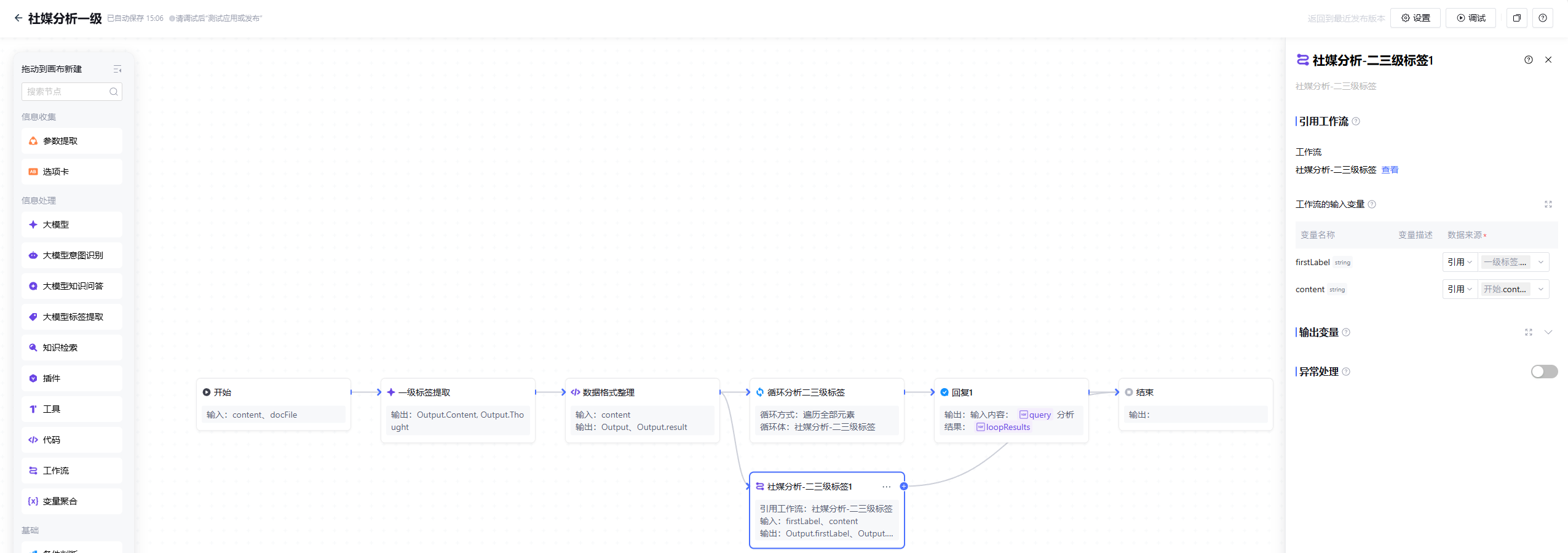Expand the 工作流的输入变量 table to fullscreen
This screenshot has width=1568, height=553.
click(x=1548, y=204)
